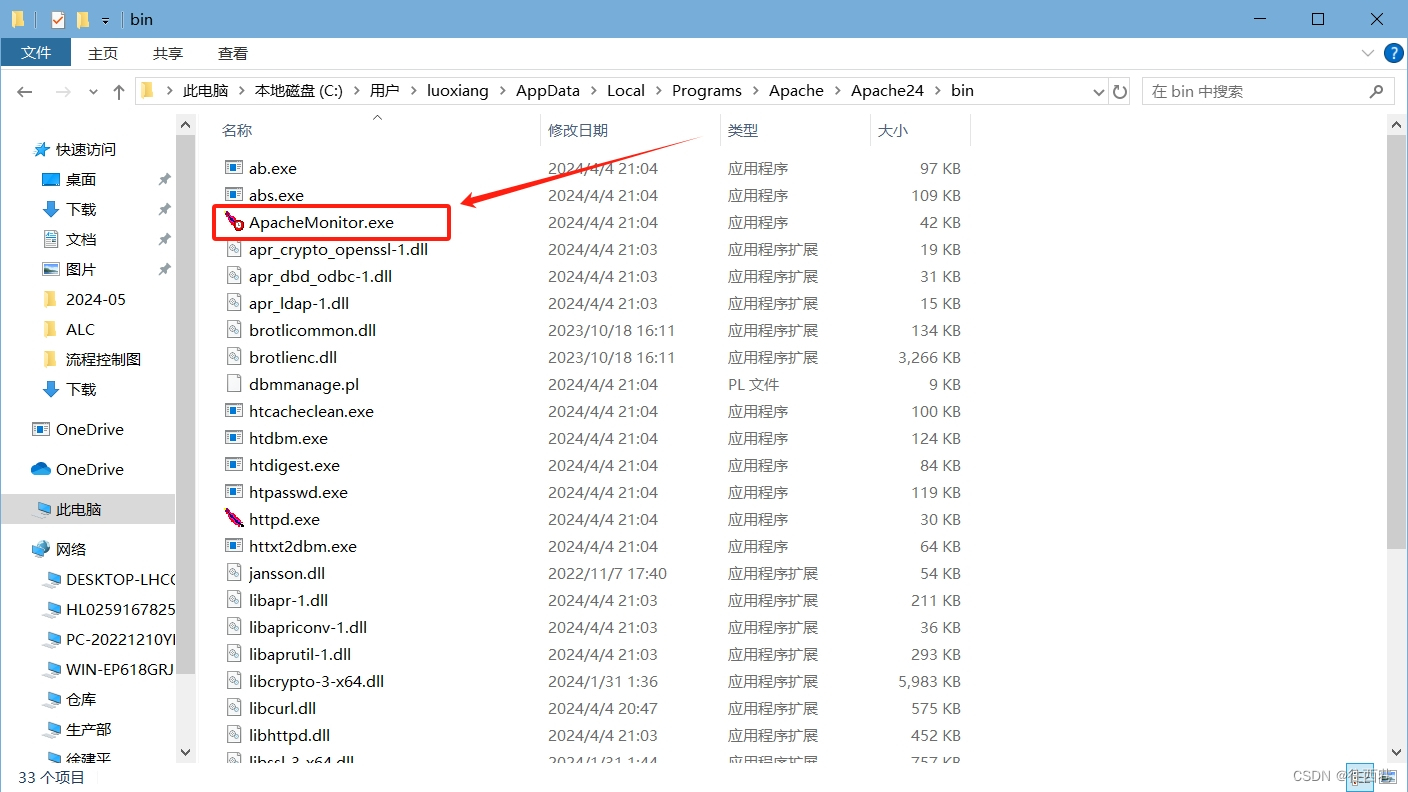Expand the ribbon with the chevron
This screenshot has width=1408, height=792.
click(1368, 53)
